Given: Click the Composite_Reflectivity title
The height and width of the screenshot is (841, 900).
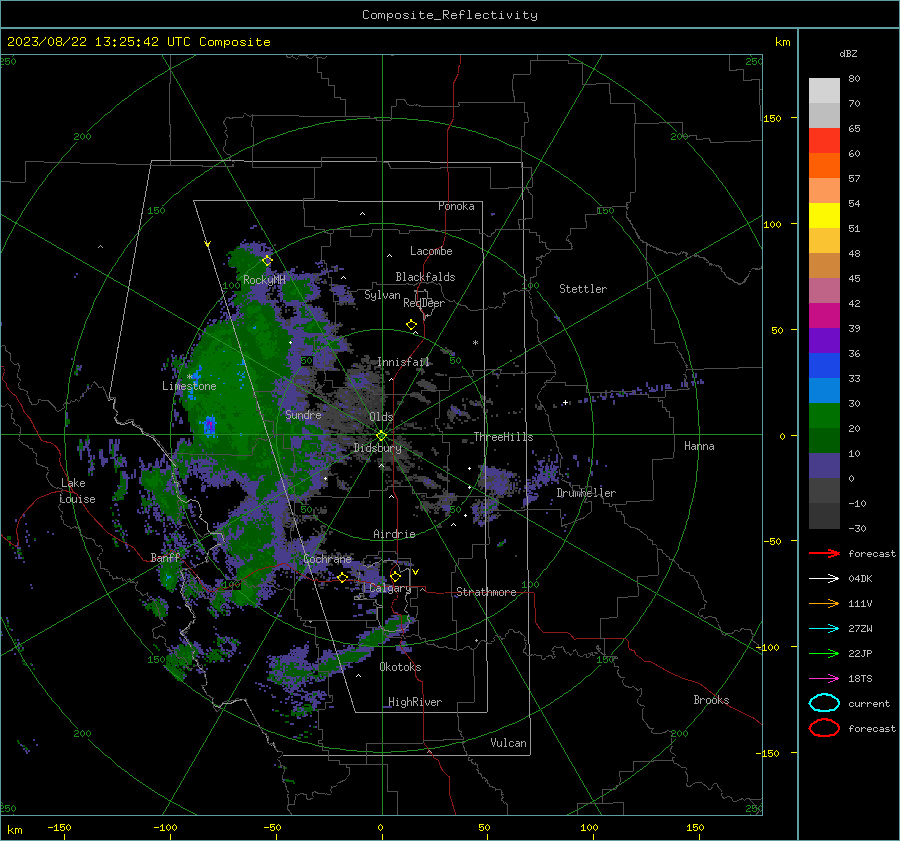Looking at the screenshot, I should click(450, 15).
